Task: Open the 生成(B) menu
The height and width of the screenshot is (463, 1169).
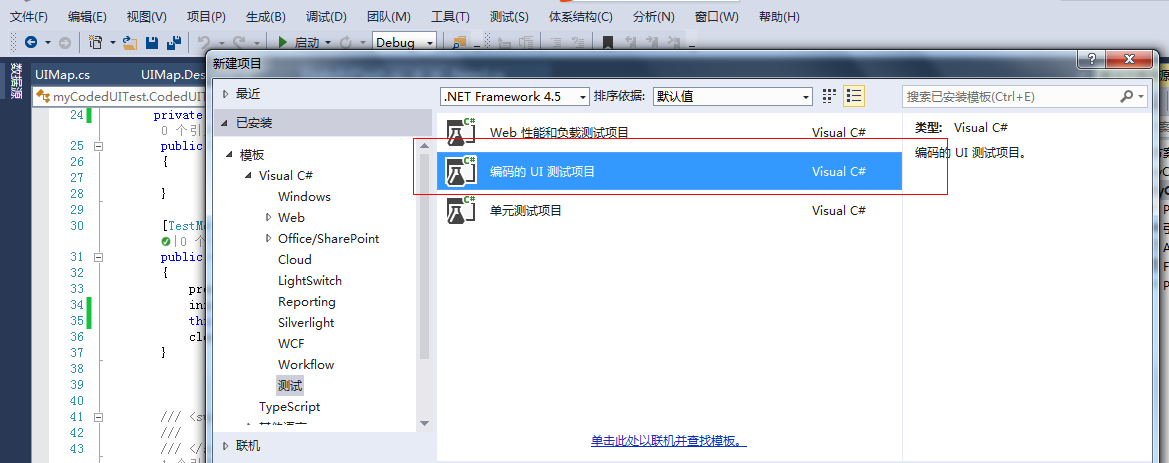Action: 266,16
